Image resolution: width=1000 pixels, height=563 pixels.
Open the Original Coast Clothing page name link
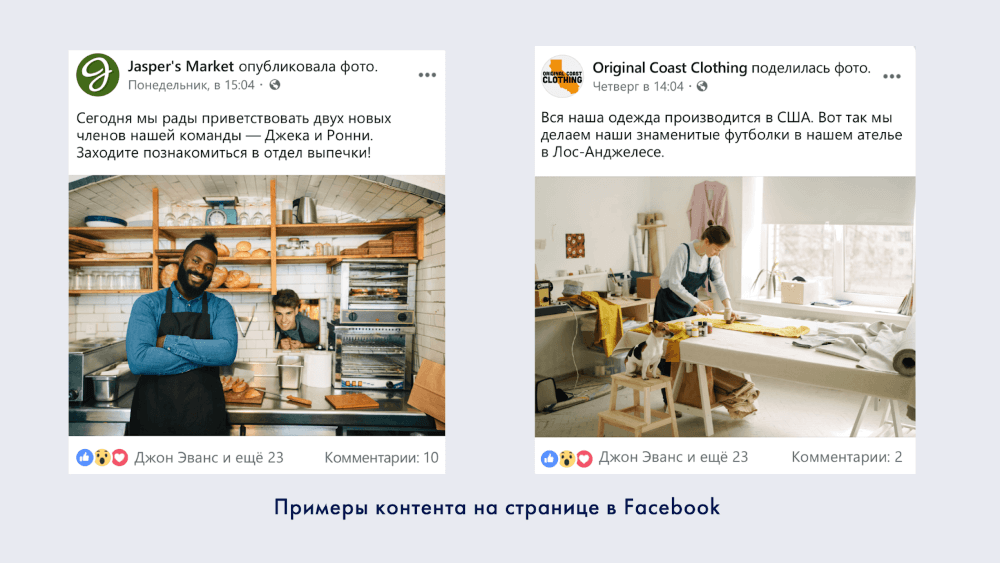click(x=670, y=68)
